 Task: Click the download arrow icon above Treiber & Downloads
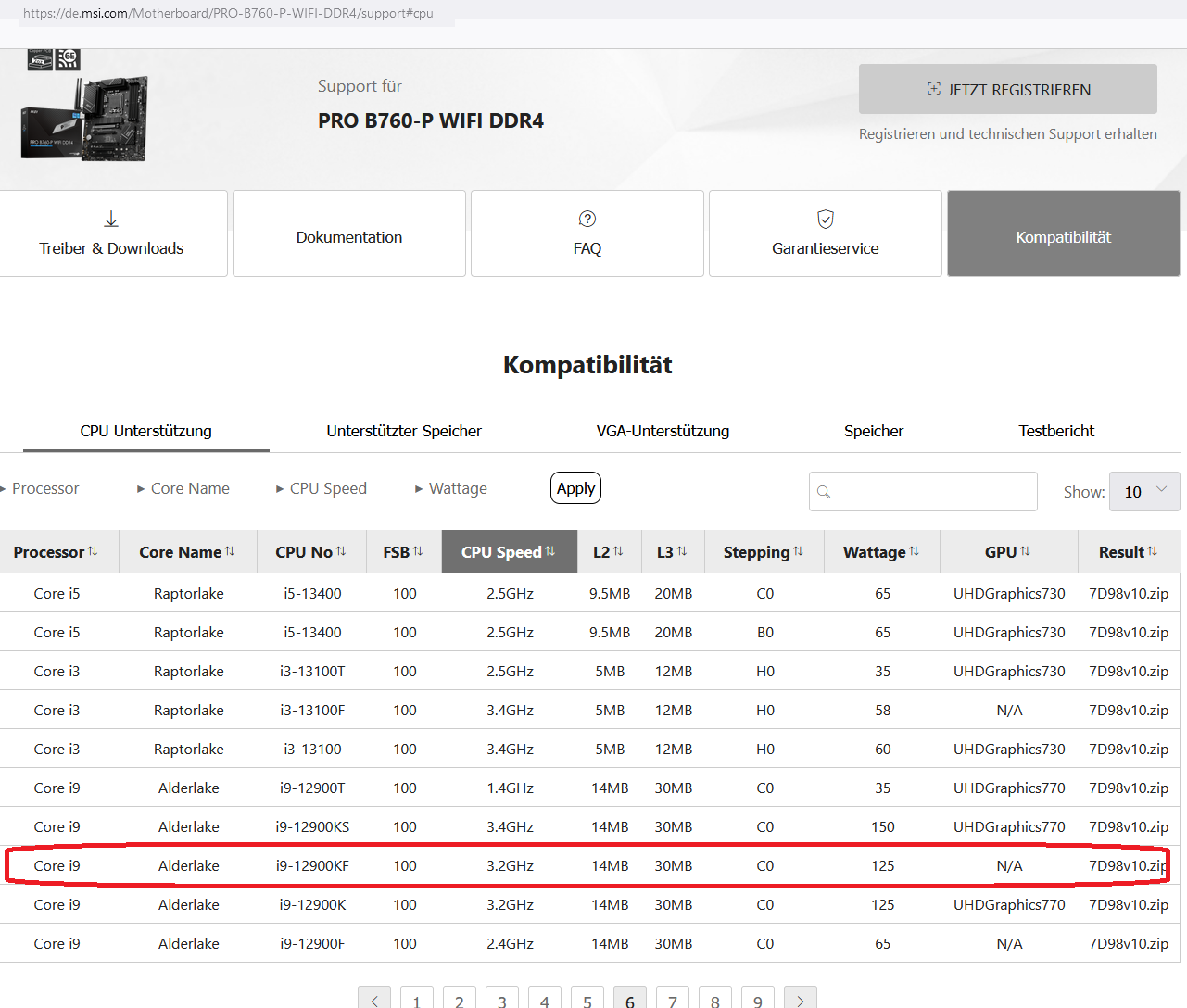(x=111, y=219)
